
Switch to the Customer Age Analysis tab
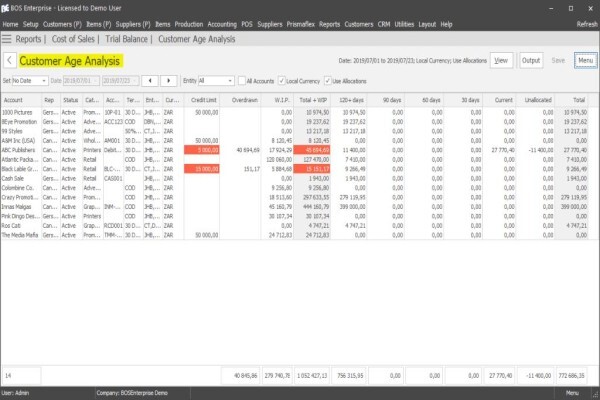197,39
